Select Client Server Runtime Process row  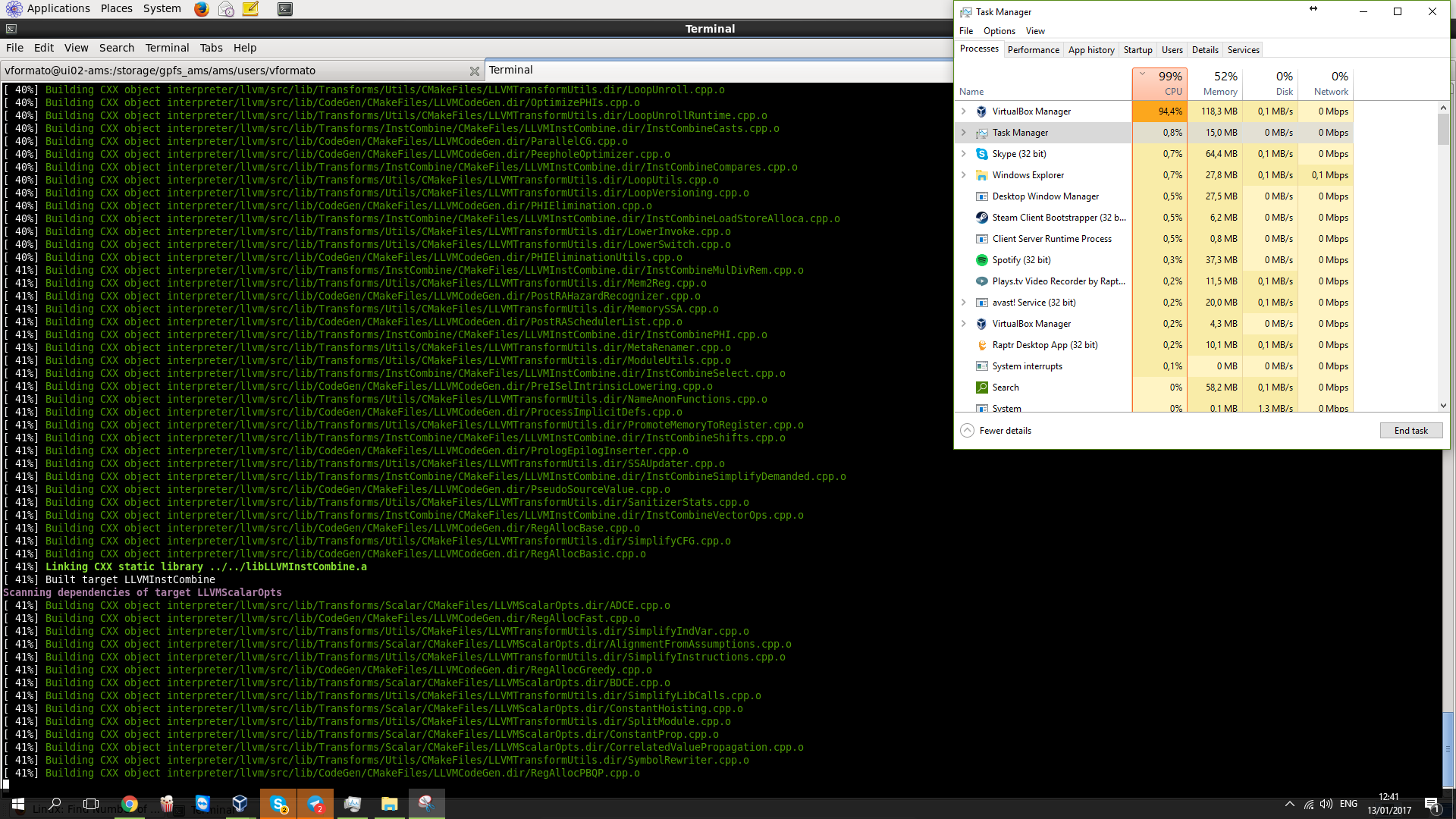1153,239
